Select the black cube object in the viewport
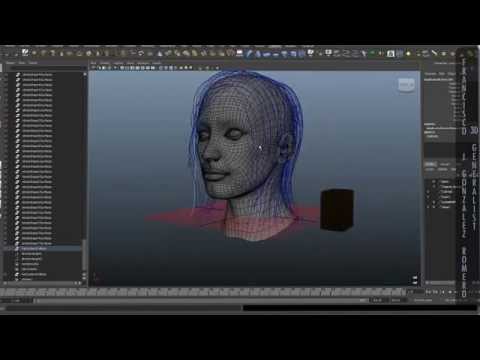Image resolution: width=480 pixels, height=360 pixels. (337, 210)
